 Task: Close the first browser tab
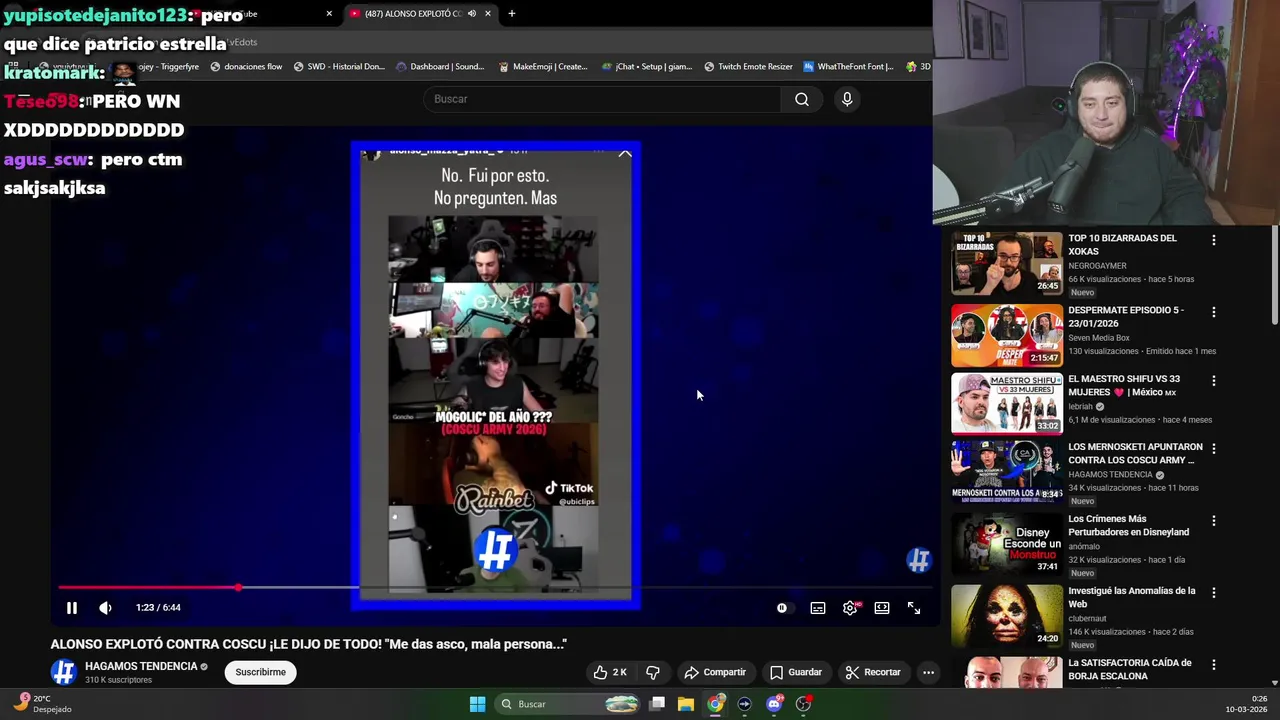pos(329,14)
